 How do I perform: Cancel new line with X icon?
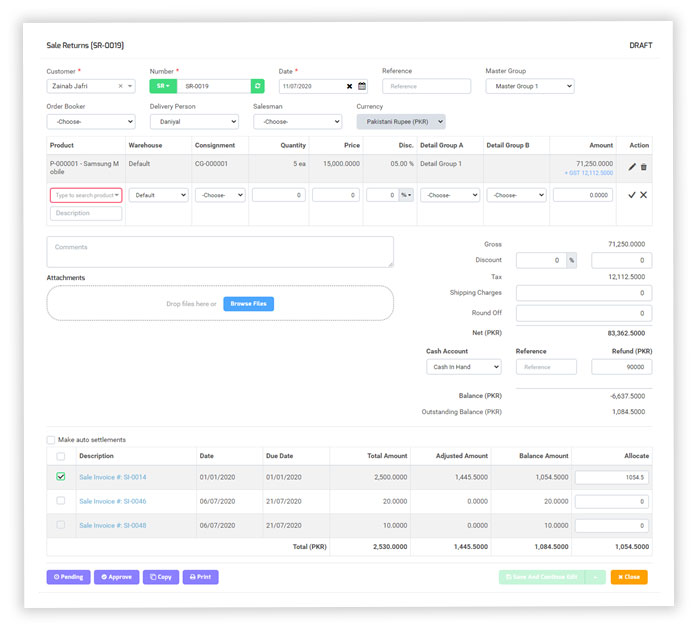[644, 195]
